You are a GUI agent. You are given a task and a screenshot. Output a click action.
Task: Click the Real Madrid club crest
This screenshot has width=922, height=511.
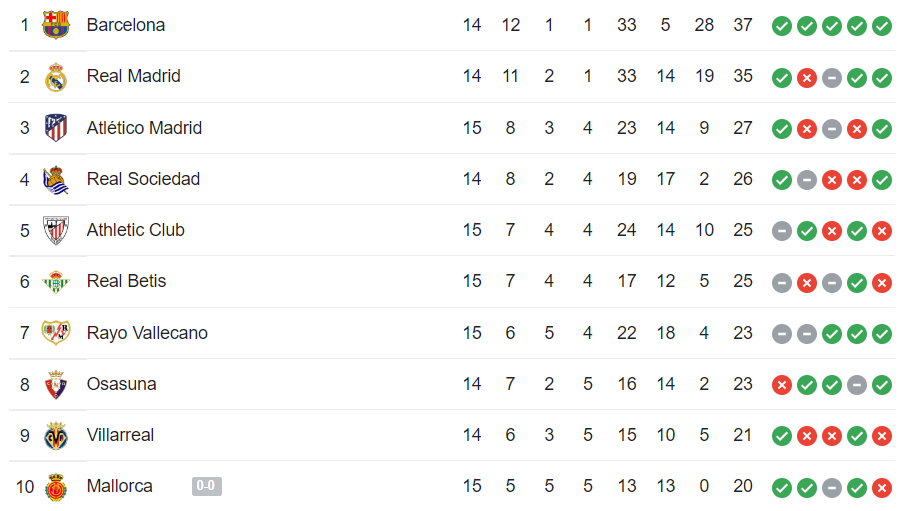pyautogui.click(x=56, y=76)
